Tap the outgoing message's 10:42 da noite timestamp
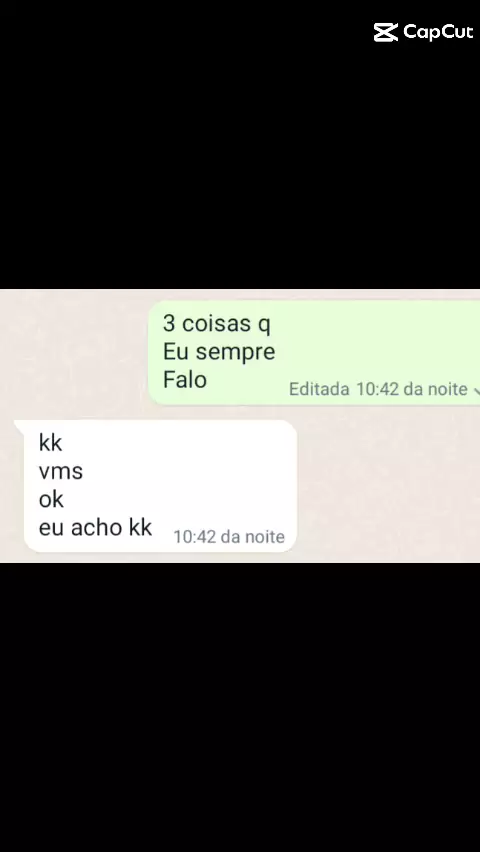 (412, 390)
